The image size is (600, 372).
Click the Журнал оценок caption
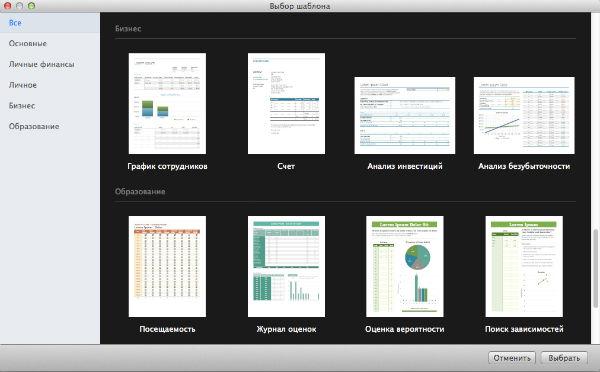[286, 329]
